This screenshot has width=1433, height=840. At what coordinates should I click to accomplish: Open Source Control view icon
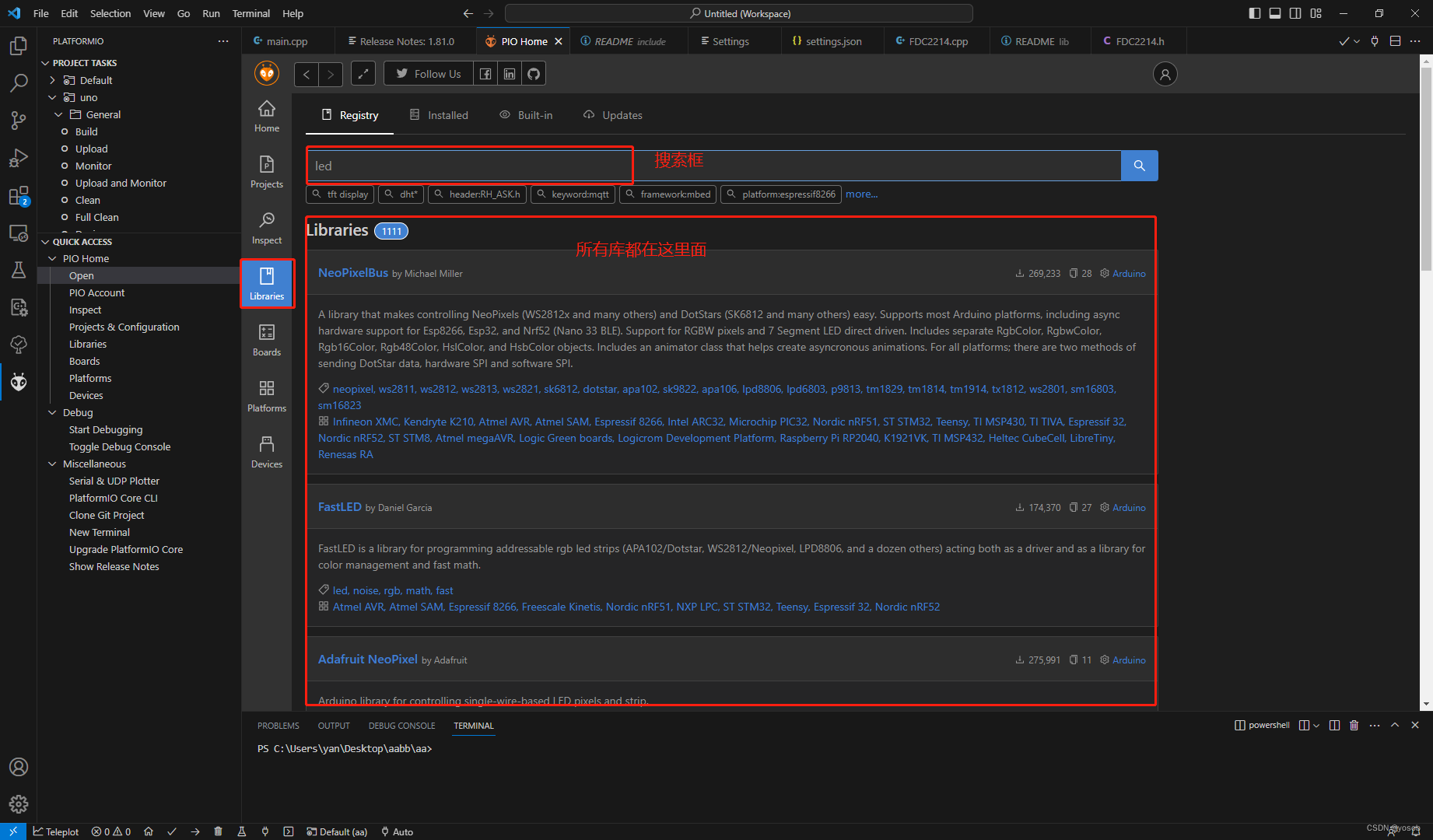coord(19,120)
